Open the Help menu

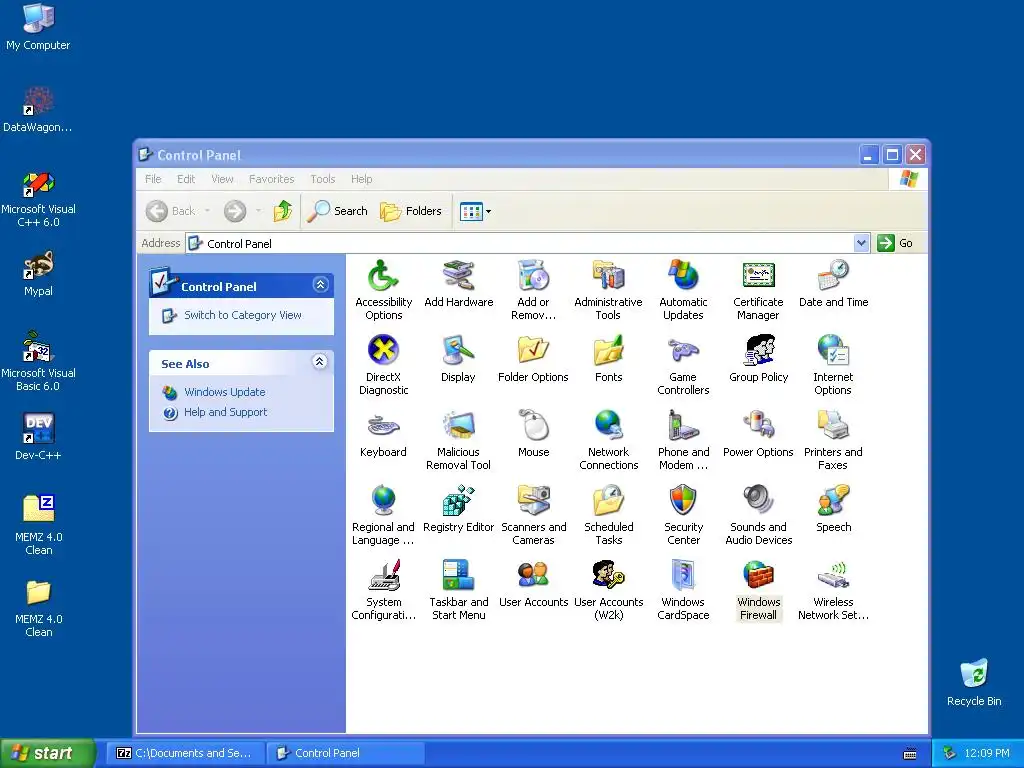coord(361,179)
